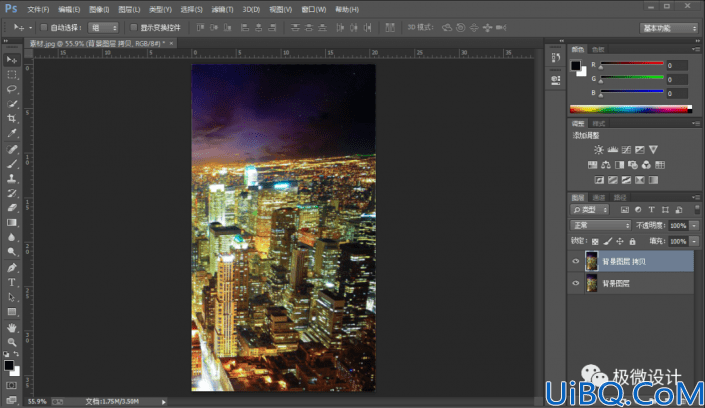705x408 pixels.
Task: Open the auto-select group dropdown
Action: pyautogui.click(x=103, y=28)
